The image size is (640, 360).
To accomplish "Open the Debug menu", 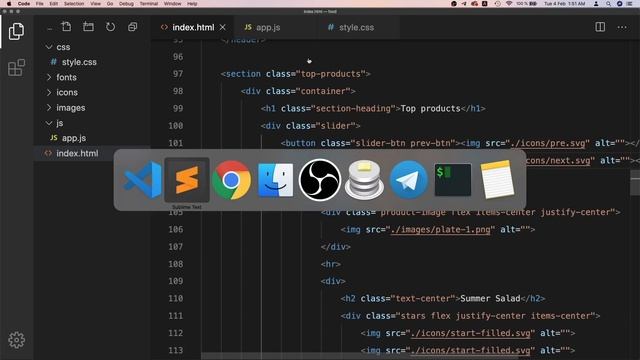I will pyautogui.click(x=126, y=4).
